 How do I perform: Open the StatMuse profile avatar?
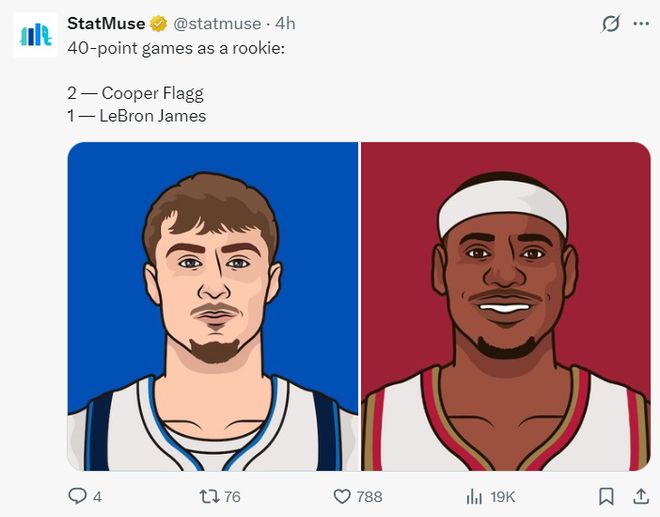36,35
